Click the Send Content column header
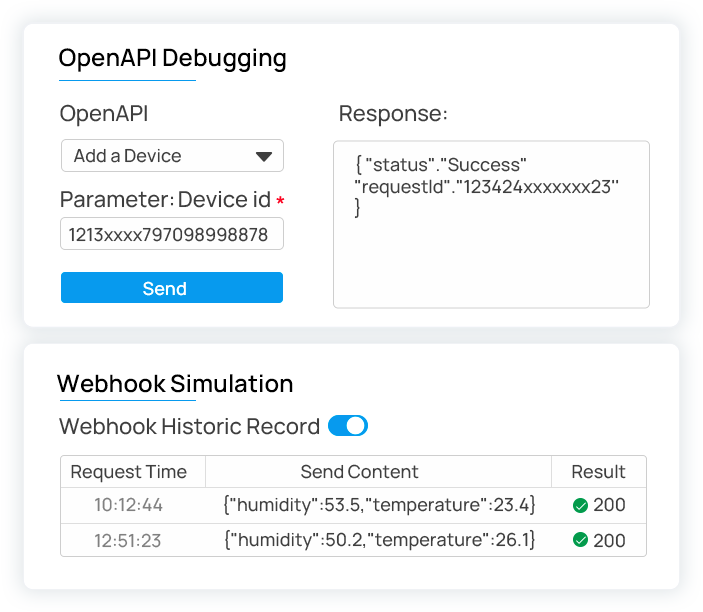The image size is (703, 612). tap(359, 472)
